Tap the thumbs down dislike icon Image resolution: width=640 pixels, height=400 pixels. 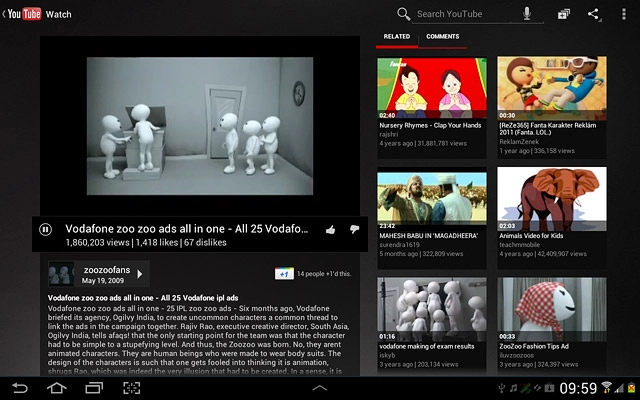(x=354, y=230)
